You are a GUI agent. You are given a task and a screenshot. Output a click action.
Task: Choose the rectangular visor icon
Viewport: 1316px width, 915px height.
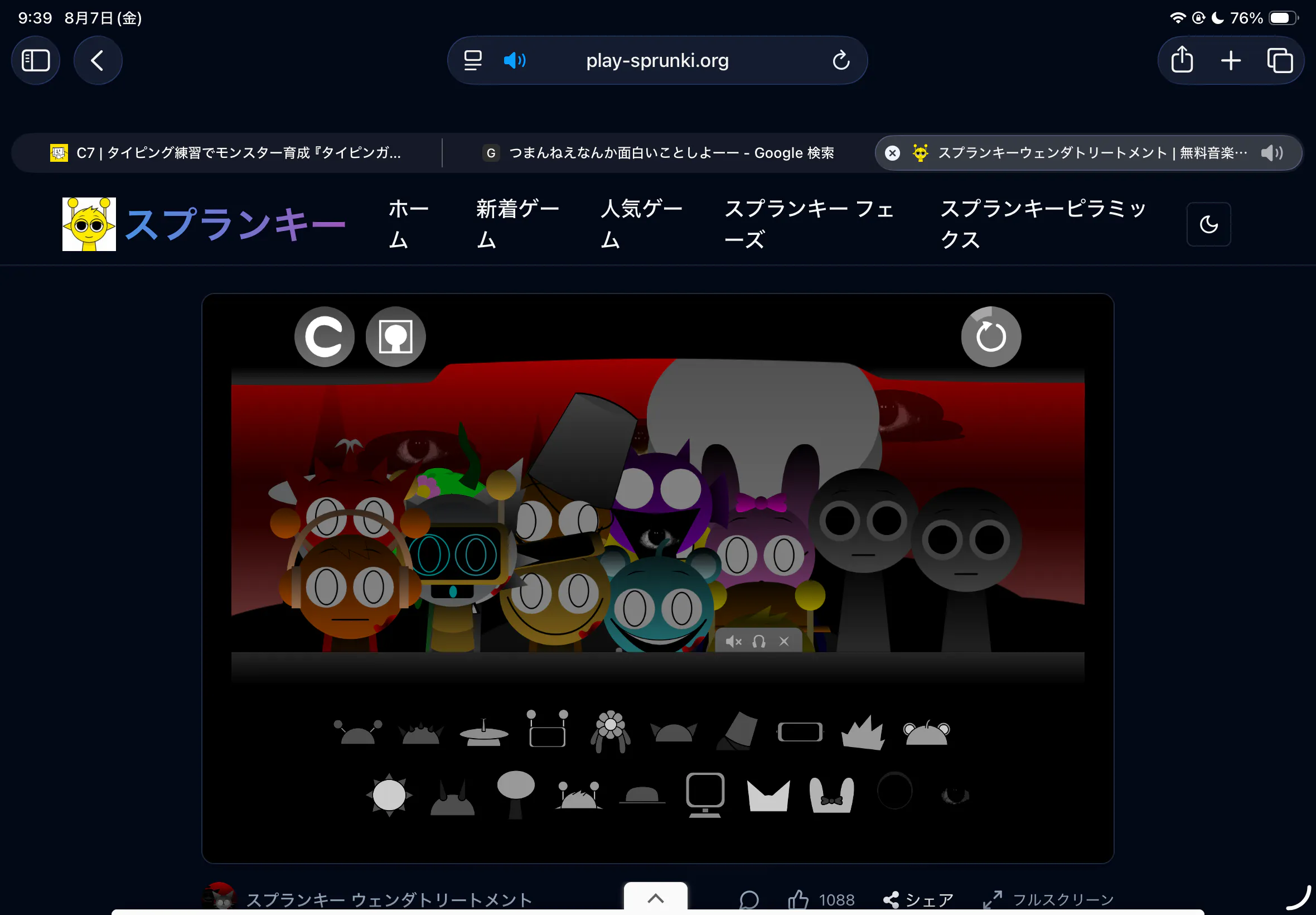(x=800, y=732)
